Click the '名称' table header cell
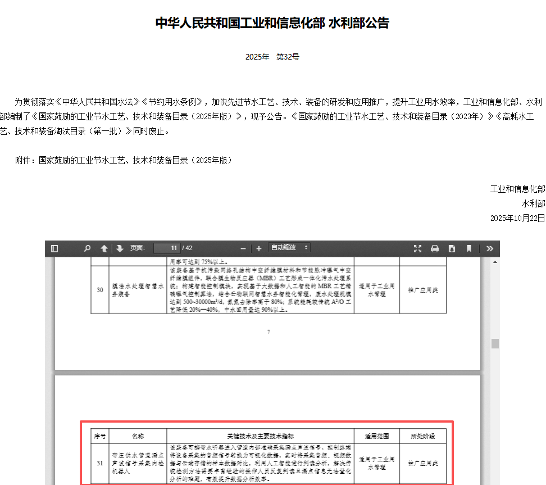The image size is (546, 485). (138, 436)
